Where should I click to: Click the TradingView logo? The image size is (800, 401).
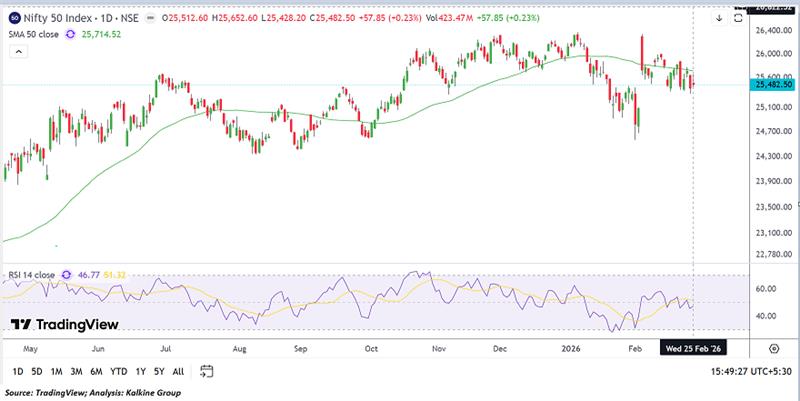click(x=65, y=325)
